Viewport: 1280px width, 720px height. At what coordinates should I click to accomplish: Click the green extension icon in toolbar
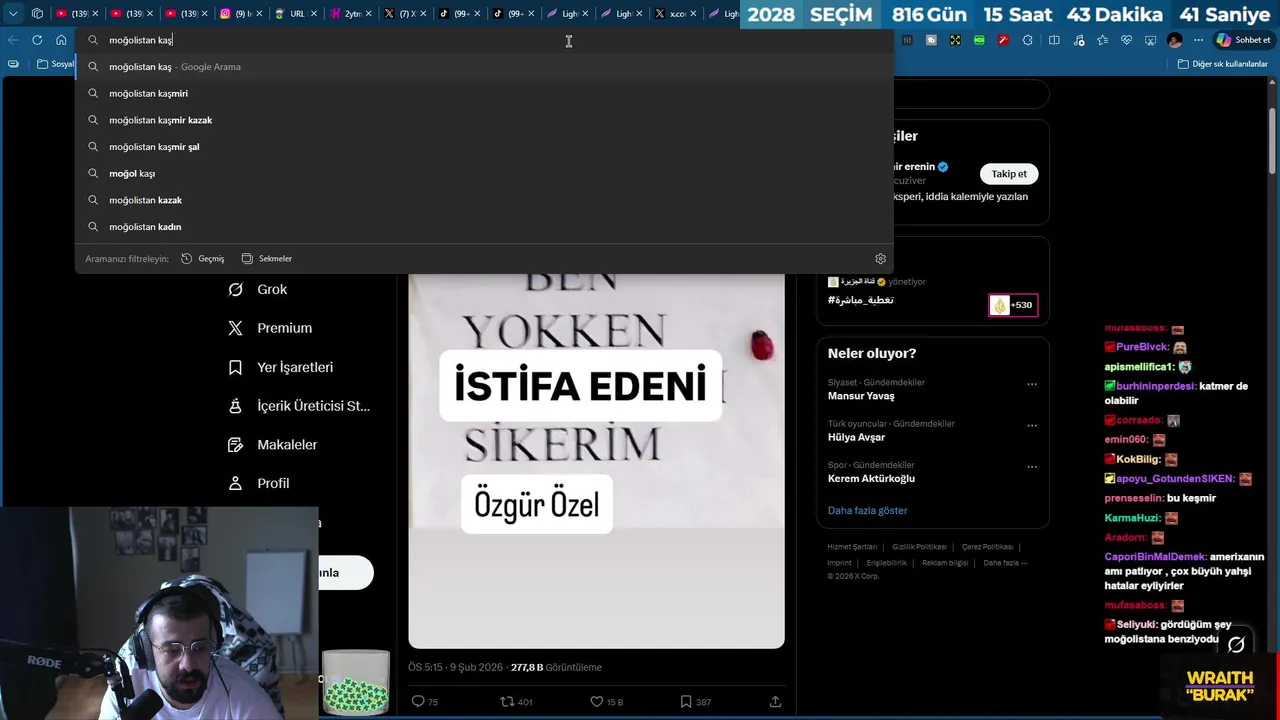point(979,40)
